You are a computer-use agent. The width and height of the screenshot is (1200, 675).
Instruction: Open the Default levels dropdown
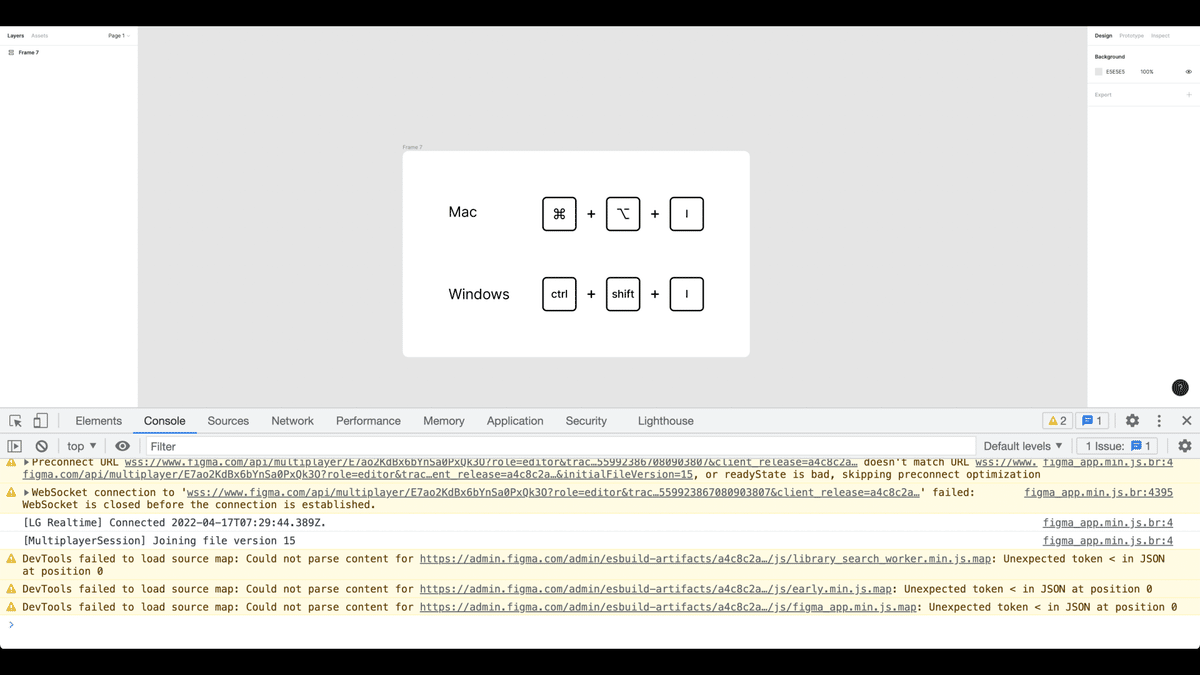(1022, 446)
